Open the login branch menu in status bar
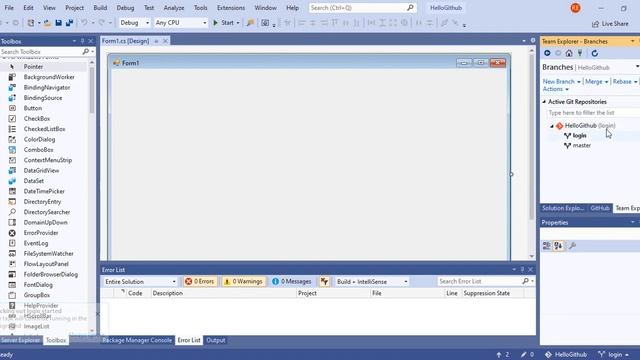 click(x=613, y=355)
